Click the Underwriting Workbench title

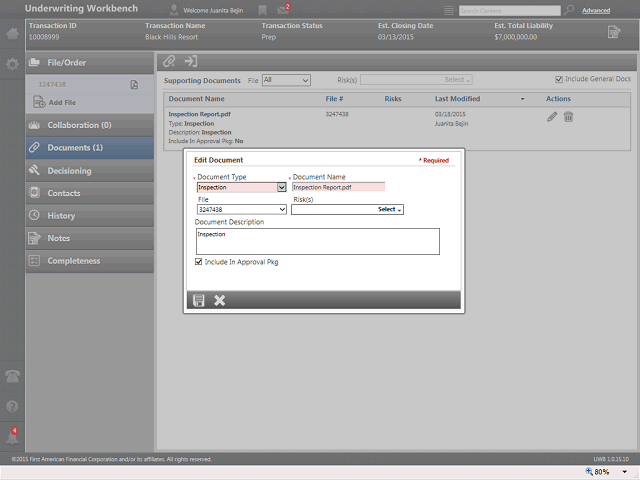click(81, 9)
